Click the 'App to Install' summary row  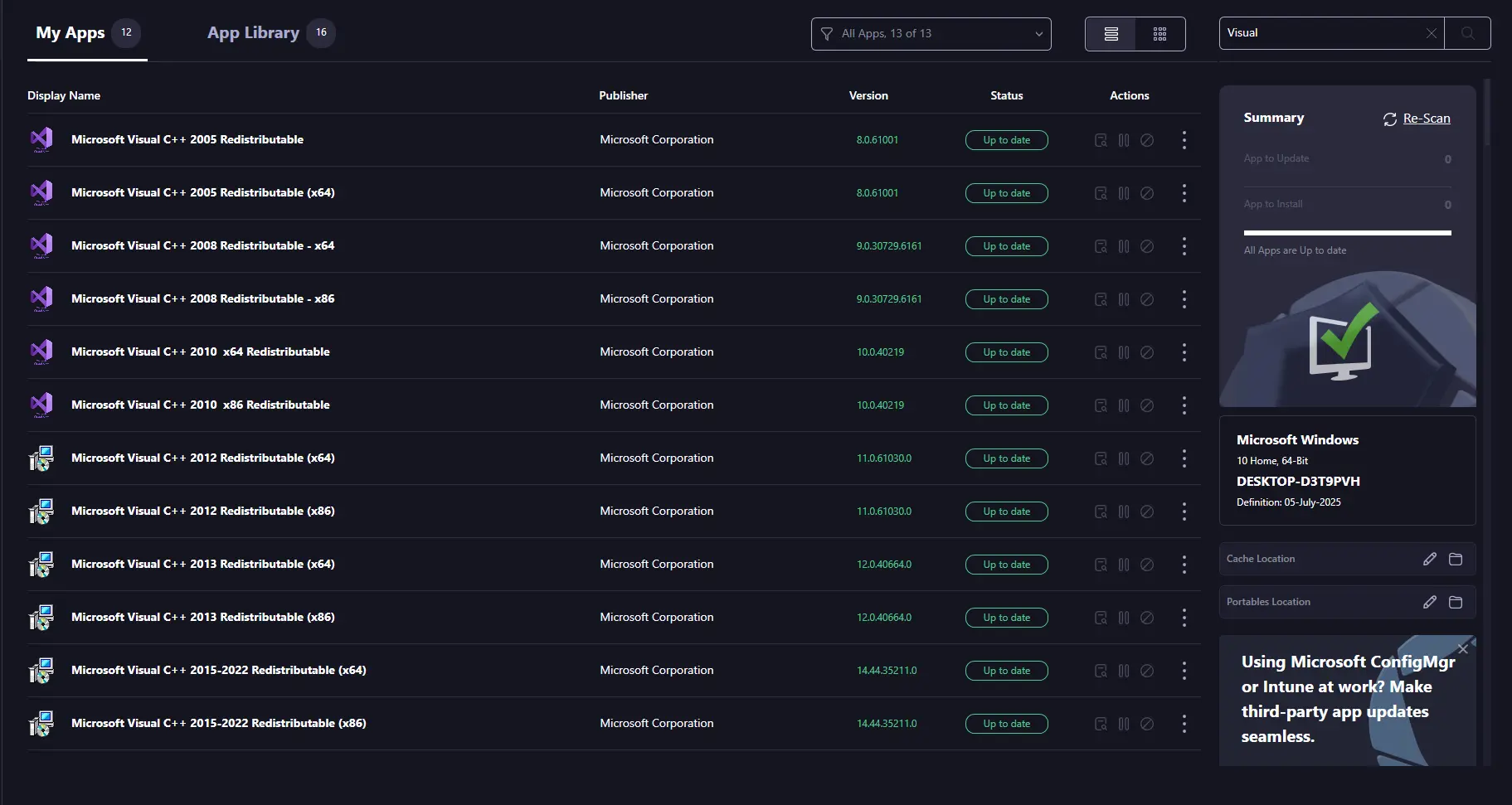[x=1348, y=204]
